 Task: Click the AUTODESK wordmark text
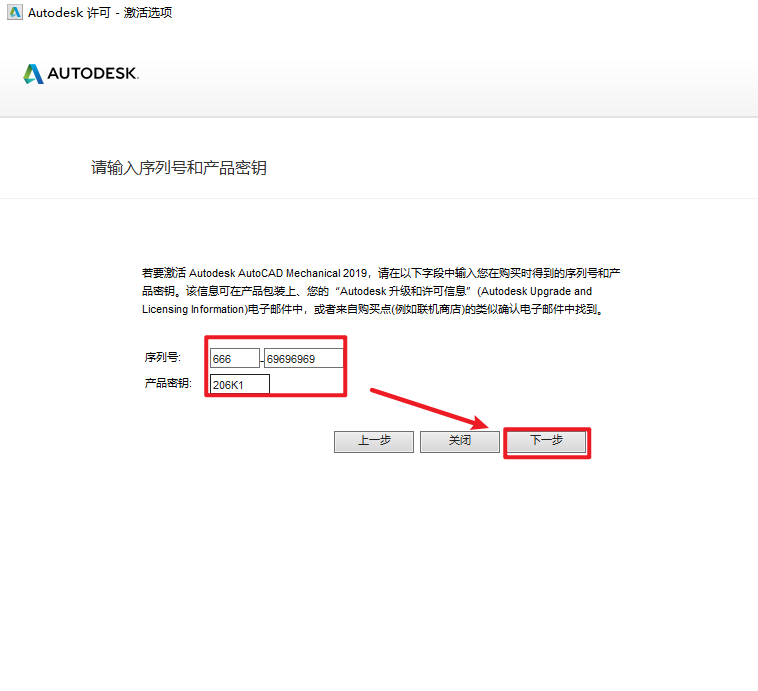[x=93, y=75]
